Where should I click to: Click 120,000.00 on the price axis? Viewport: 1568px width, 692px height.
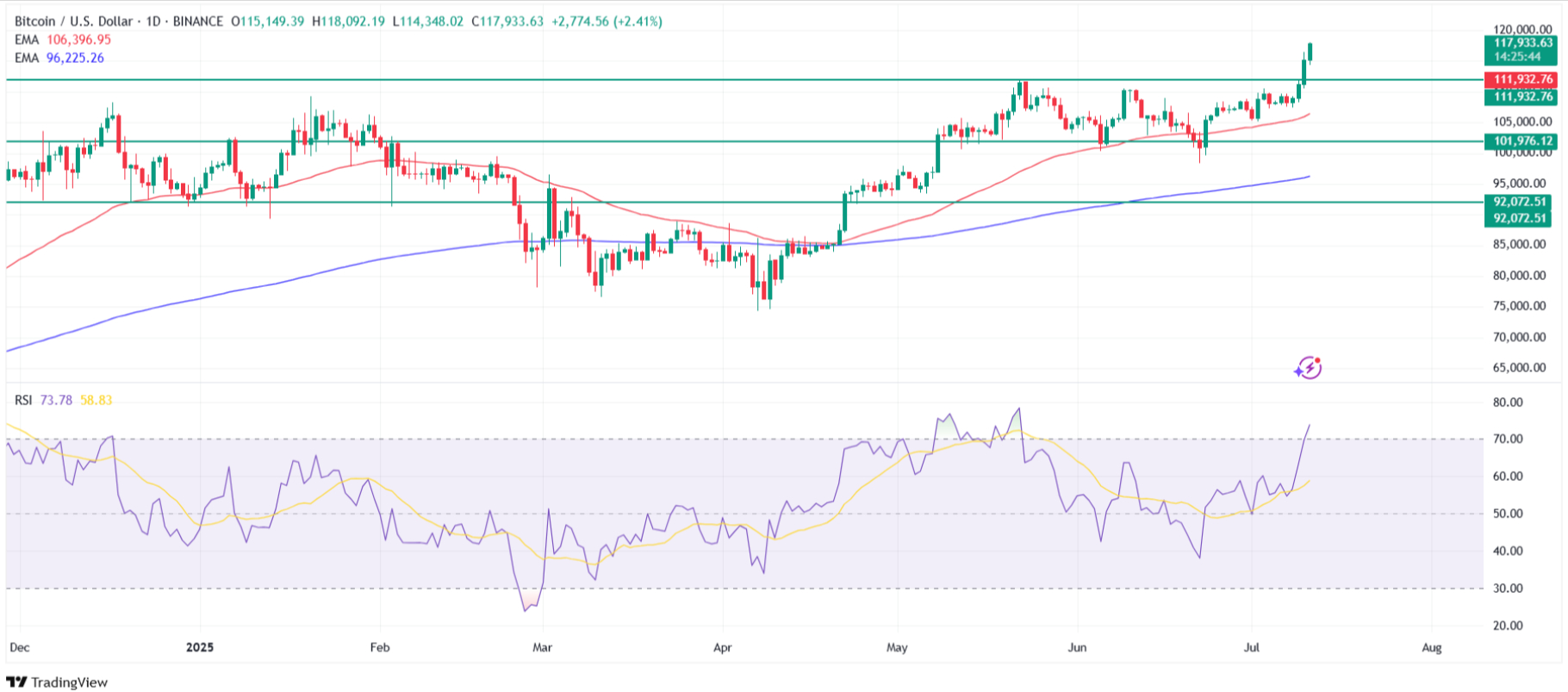(x=1523, y=29)
